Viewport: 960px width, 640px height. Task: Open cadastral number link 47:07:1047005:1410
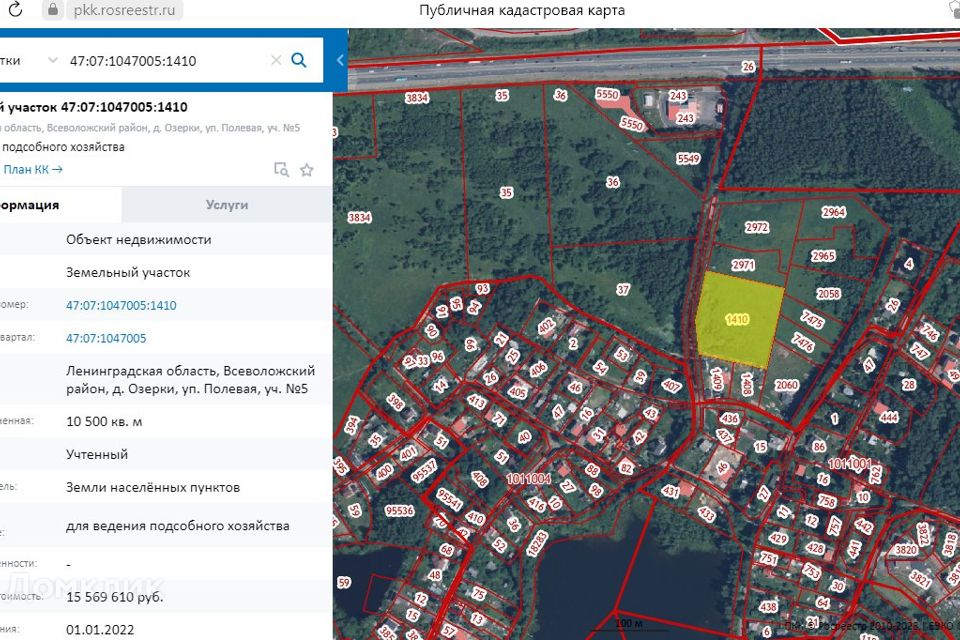[121, 306]
